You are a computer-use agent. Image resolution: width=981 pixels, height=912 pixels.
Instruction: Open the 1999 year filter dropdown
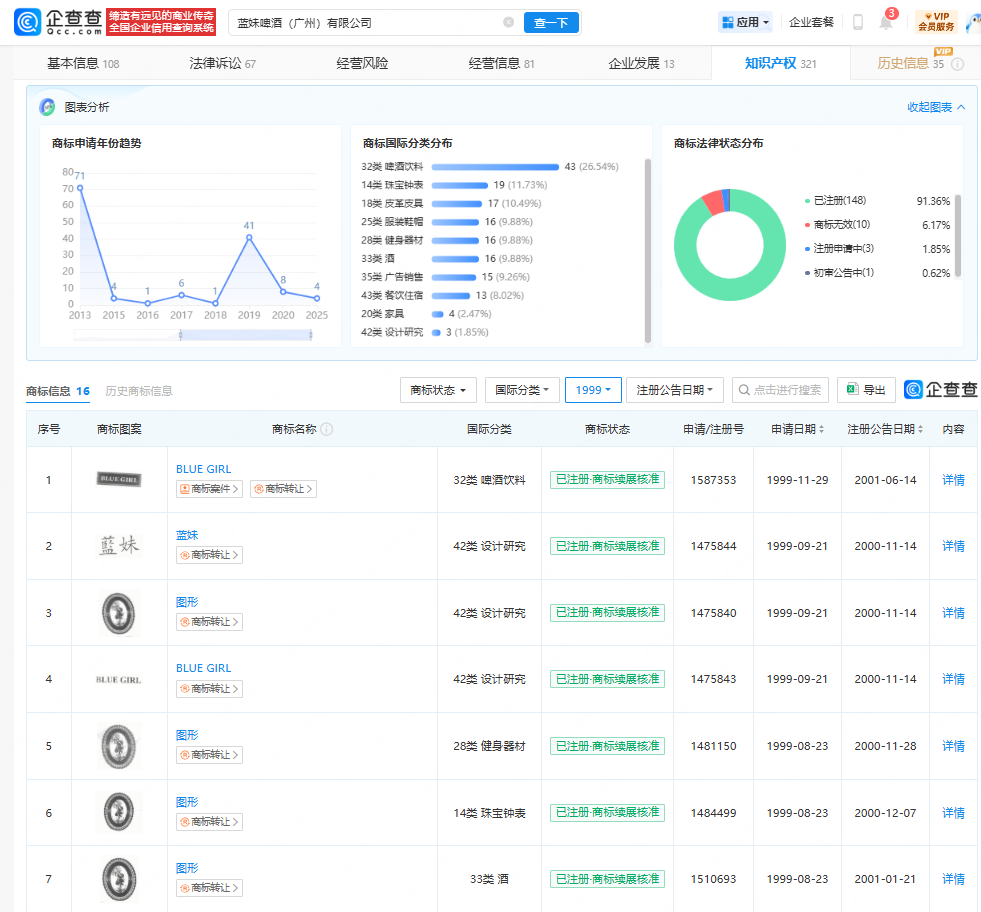(x=593, y=390)
